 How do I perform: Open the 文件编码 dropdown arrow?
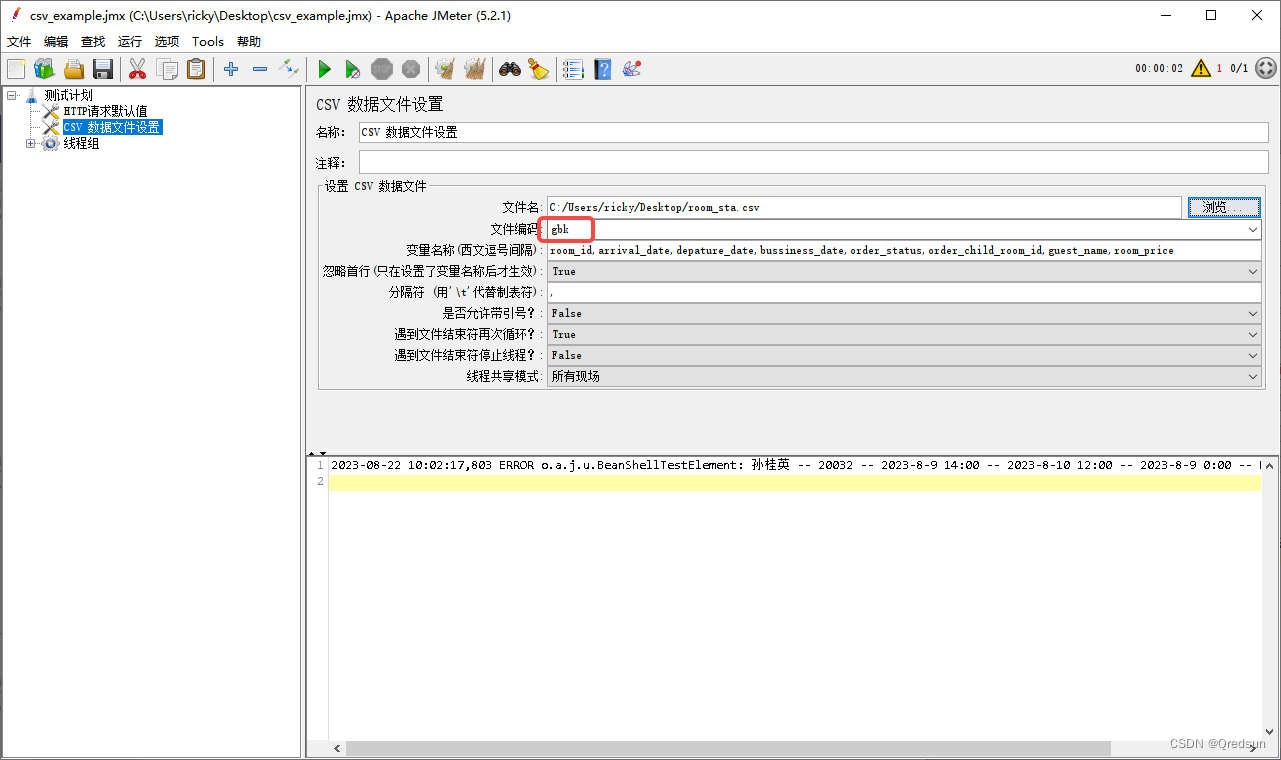[1253, 230]
